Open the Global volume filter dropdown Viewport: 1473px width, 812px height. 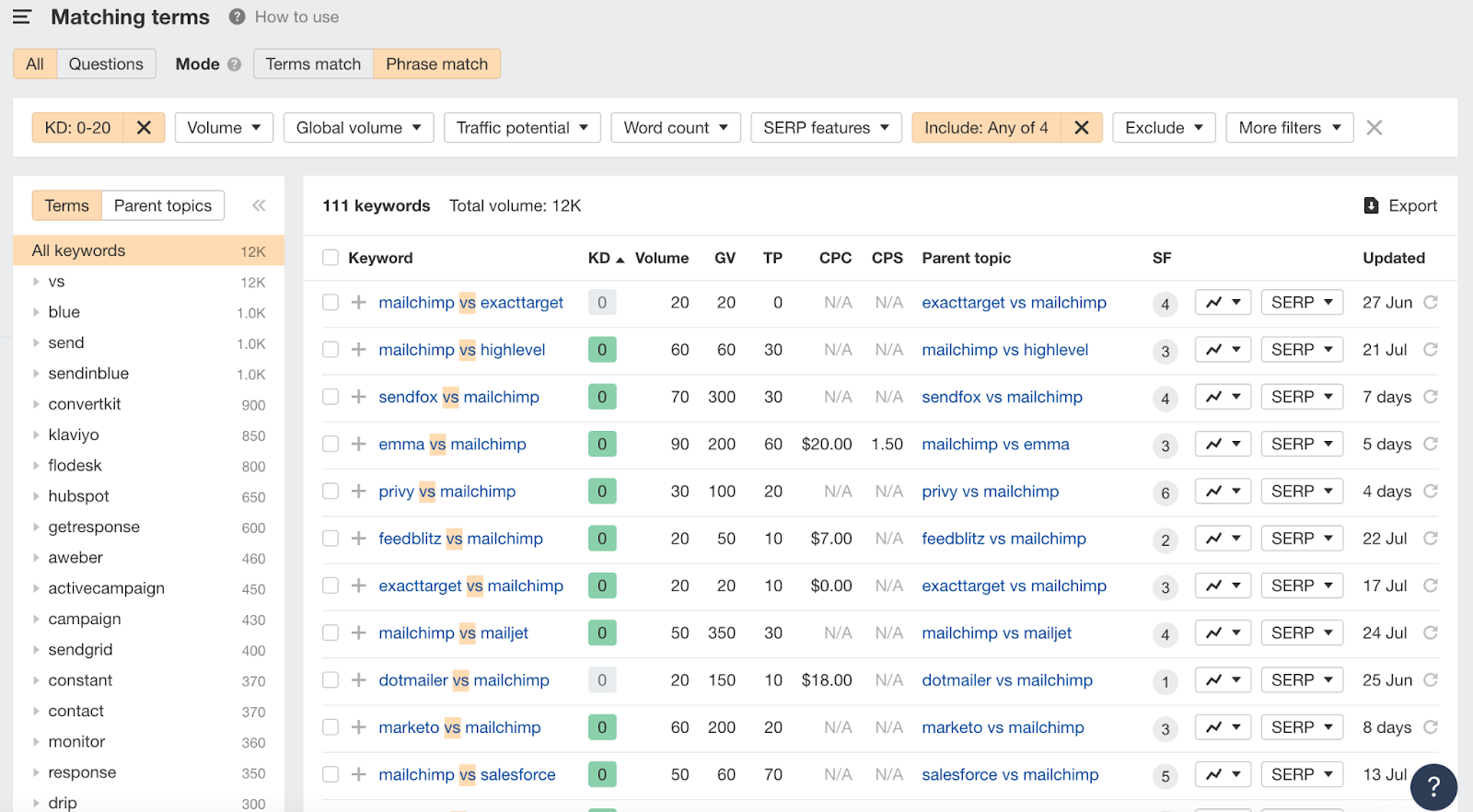click(x=358, y=128)
